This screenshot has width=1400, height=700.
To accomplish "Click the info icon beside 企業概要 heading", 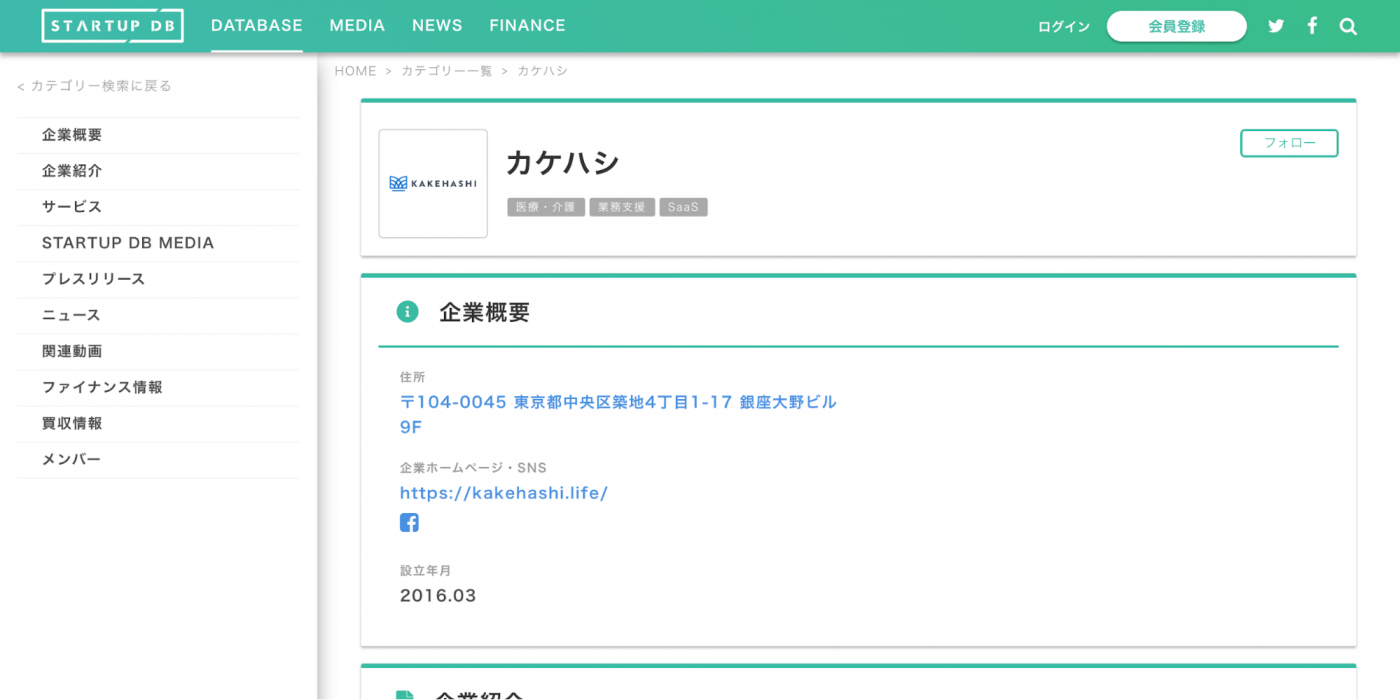I will pos(407,311).
